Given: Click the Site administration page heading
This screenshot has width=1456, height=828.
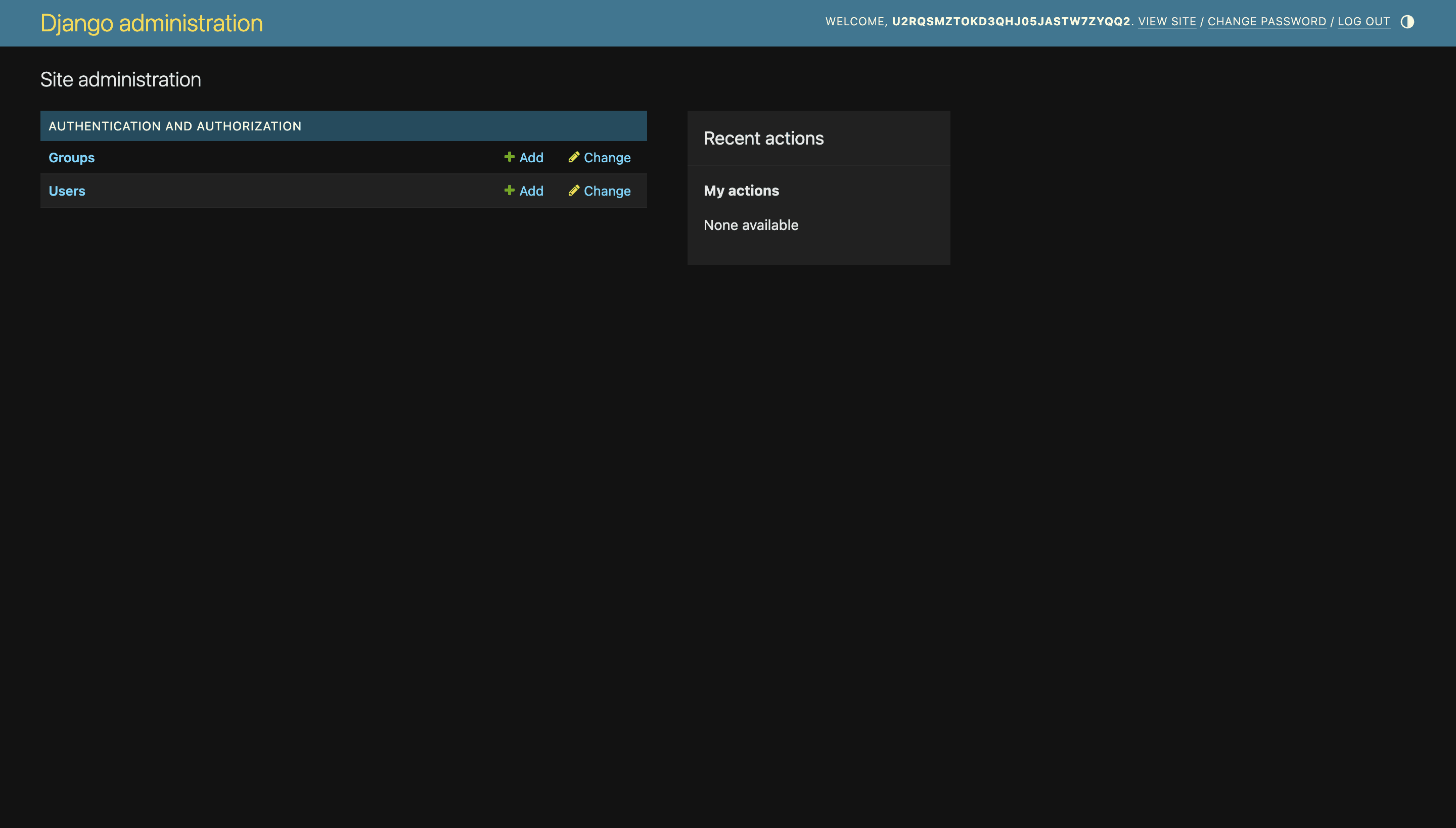Looking at the screenshot, I should (120, 80).
